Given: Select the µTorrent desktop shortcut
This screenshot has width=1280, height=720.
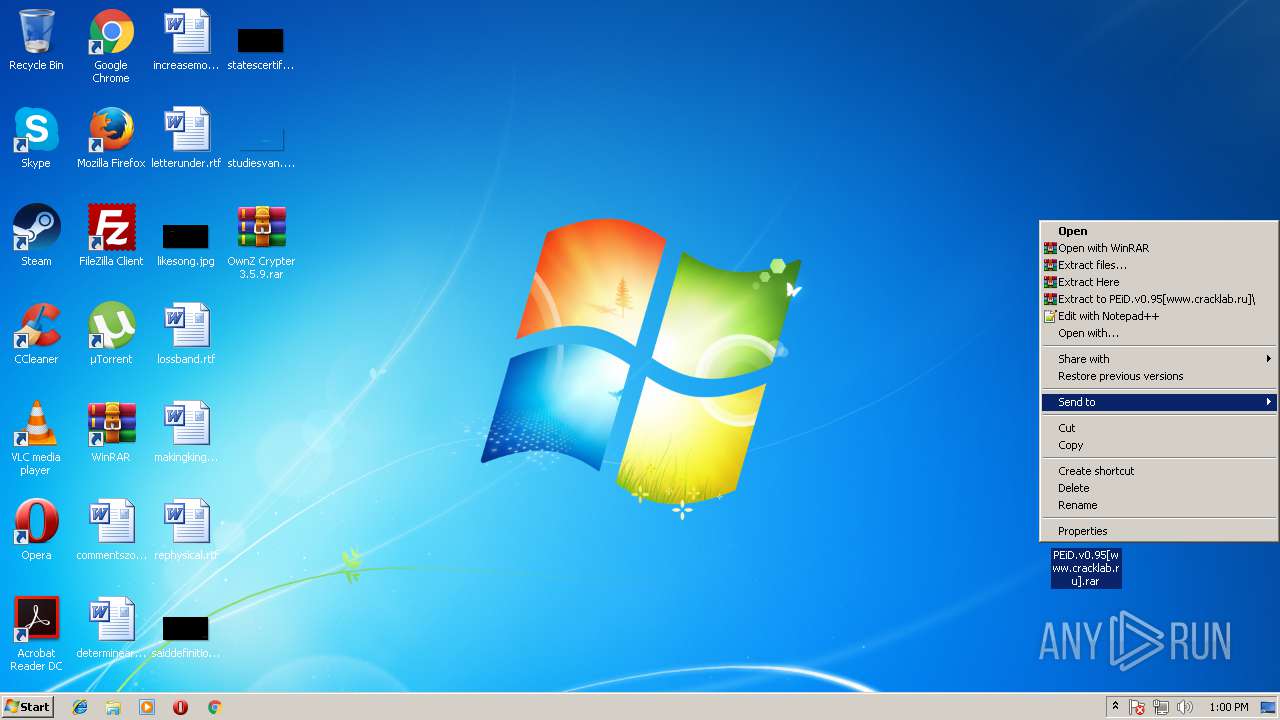Looking at the screenshot, I should (x=111, y=334).
